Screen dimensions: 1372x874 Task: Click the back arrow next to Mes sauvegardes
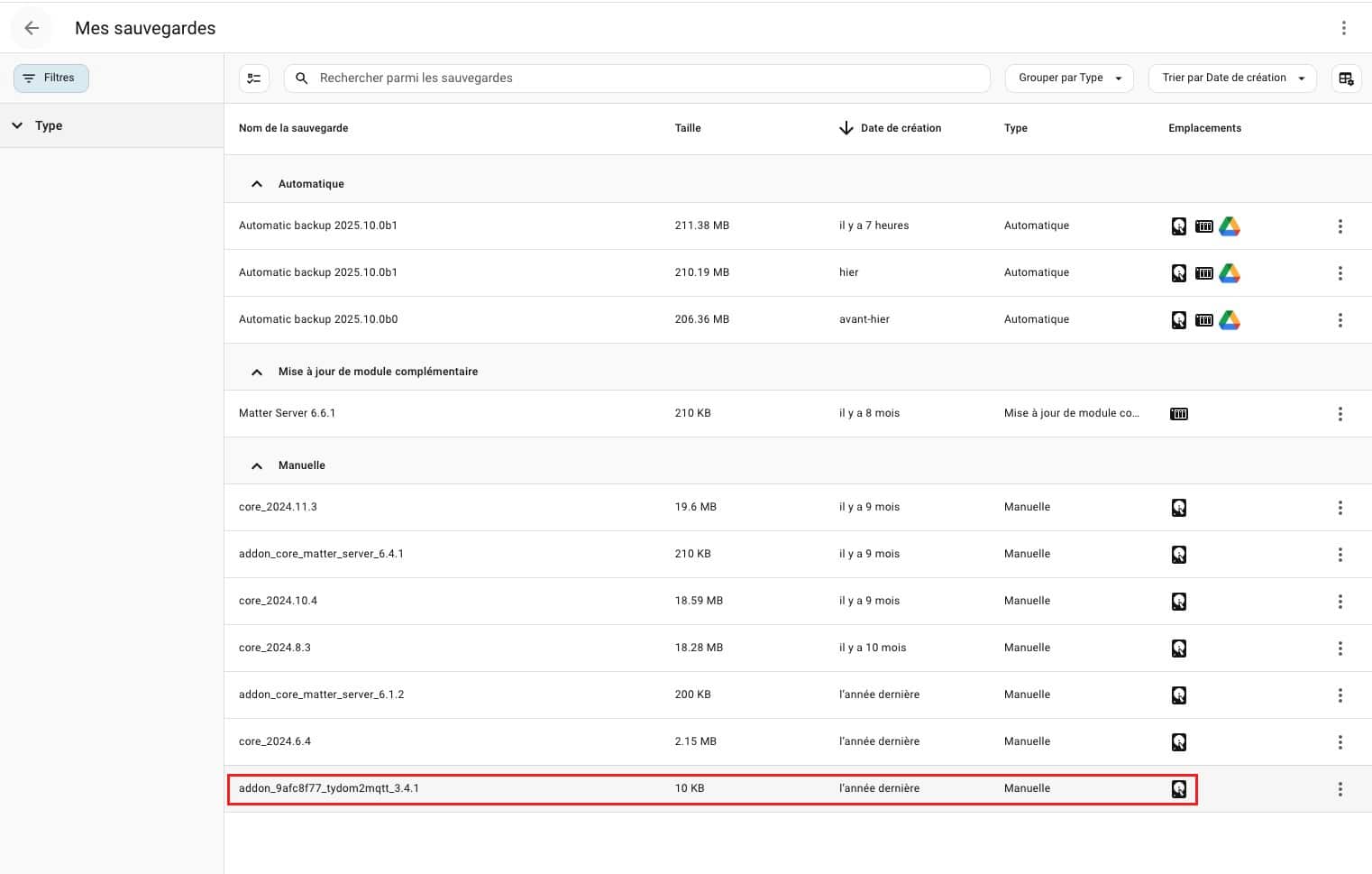point(32,28)
